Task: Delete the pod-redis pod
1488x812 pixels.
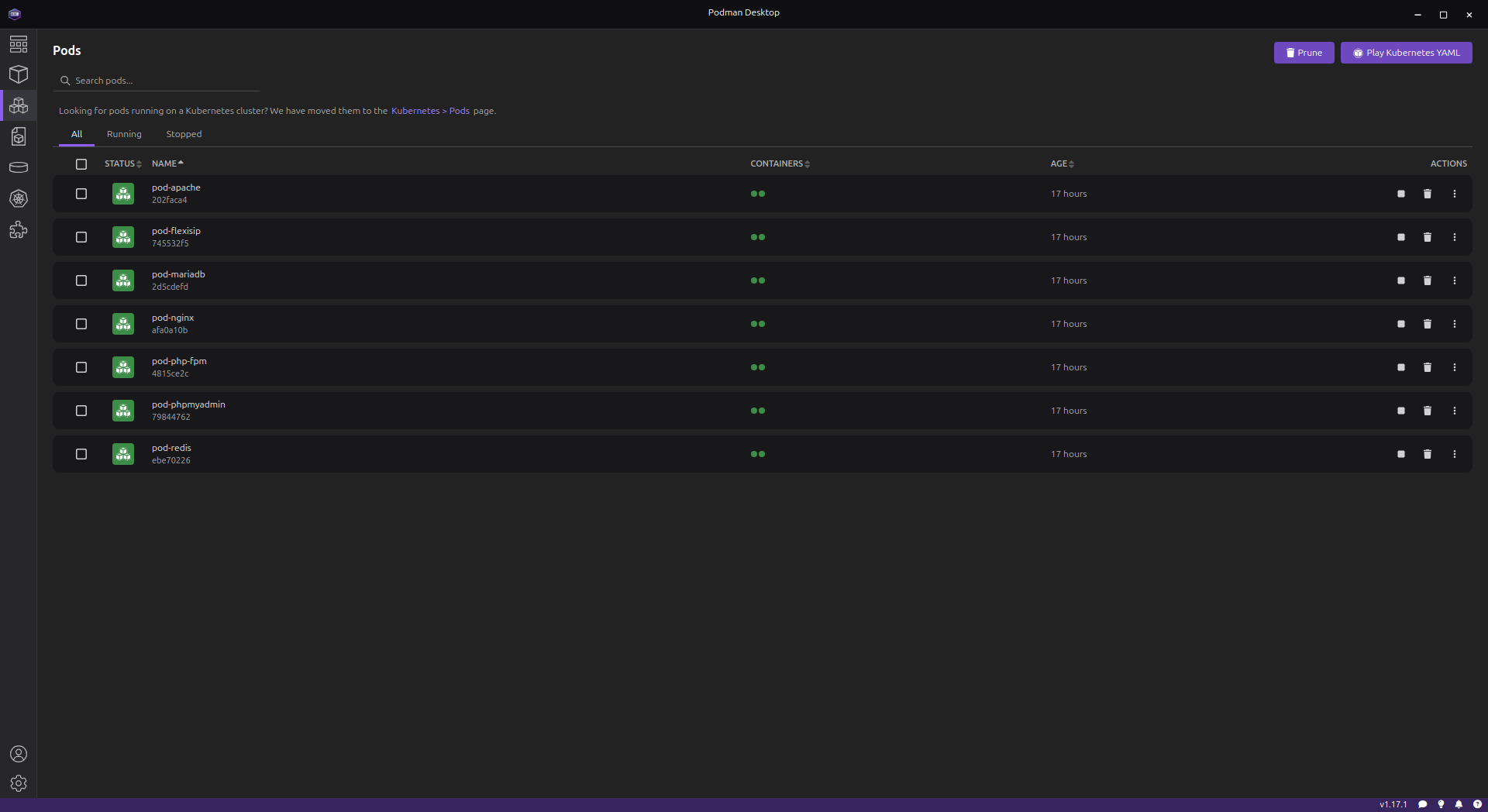Action: [1427, 454]
